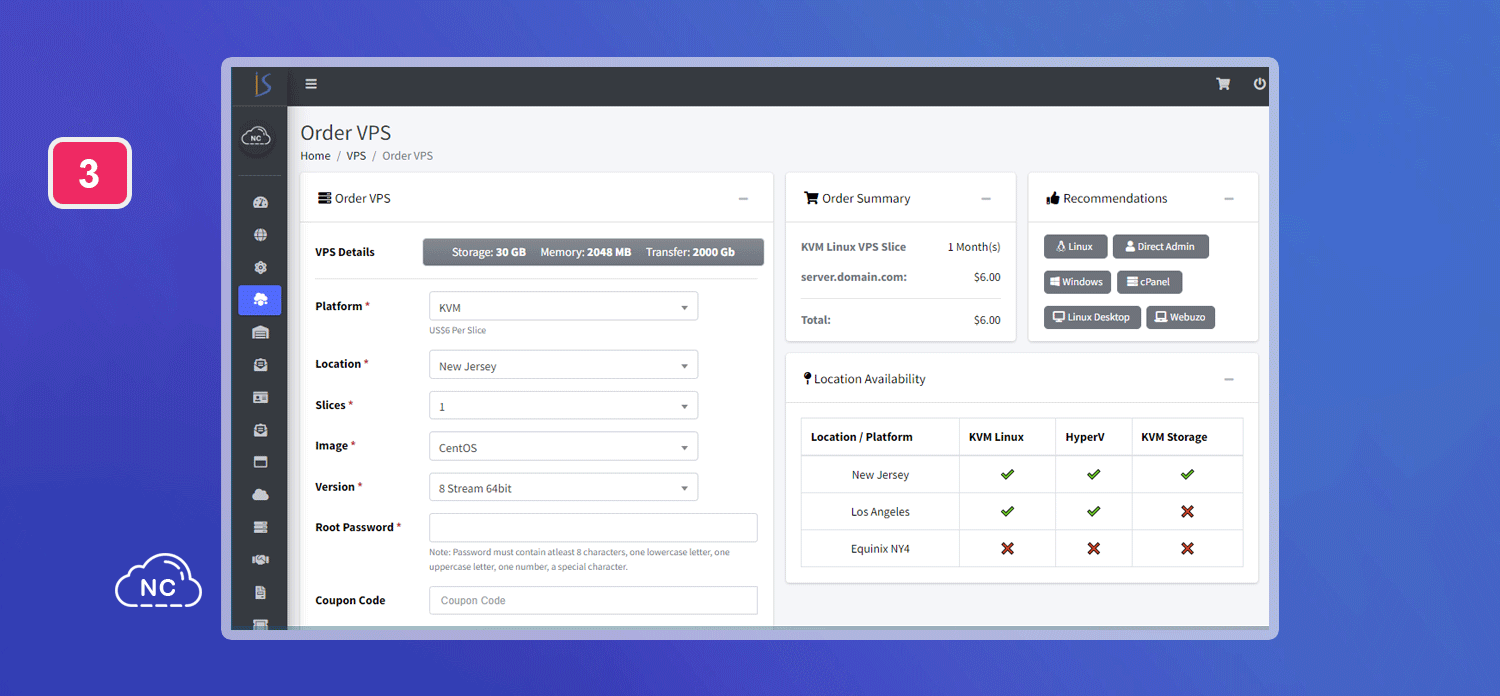The height and width of the screenshot is (696, 1500).
Task: Go to Home in the breadcrumb
Action: pyautogui.click(x=315, y=156)
